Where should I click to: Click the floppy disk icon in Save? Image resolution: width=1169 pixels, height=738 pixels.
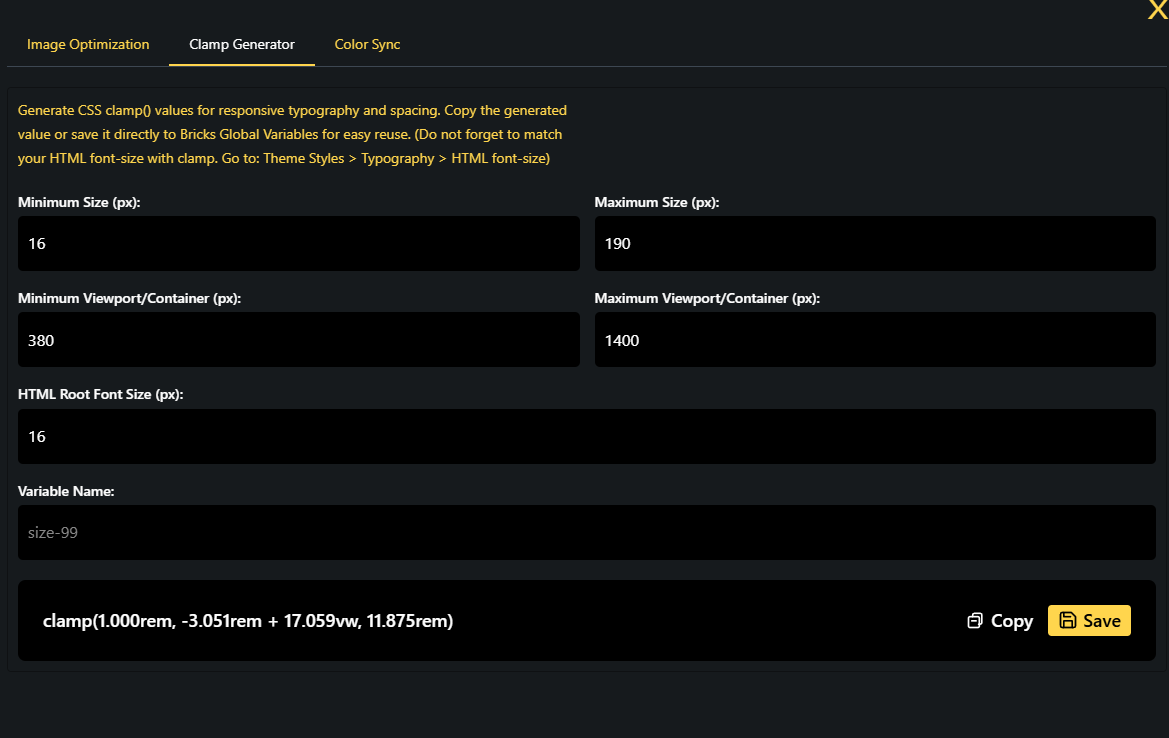pyautogui.click(x=1068, y=621)
